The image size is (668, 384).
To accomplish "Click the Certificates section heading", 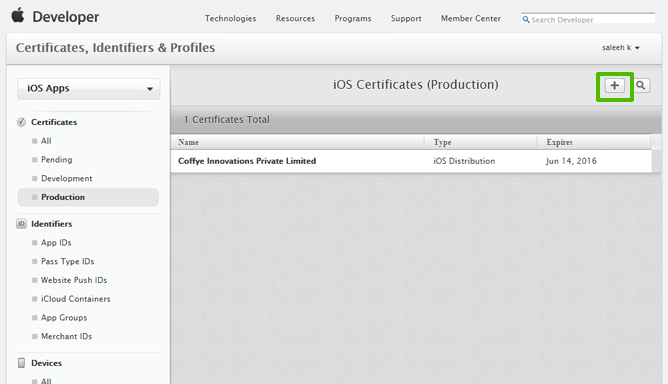I will click(x=54, y=122).
